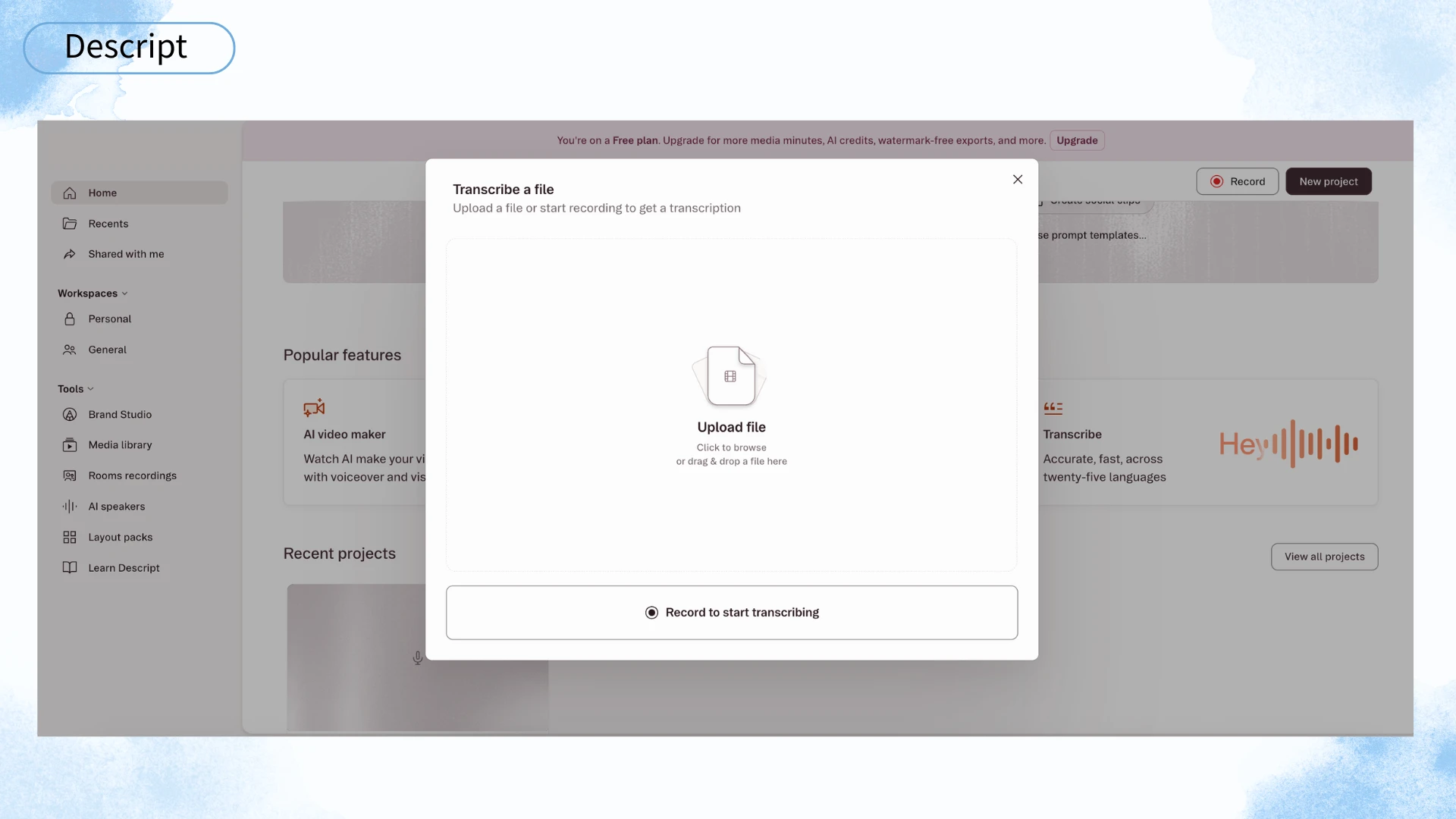Click the 'prompt templates...' text
The width and height of the screenshot is (1456, 819).
click(1099, 235)
